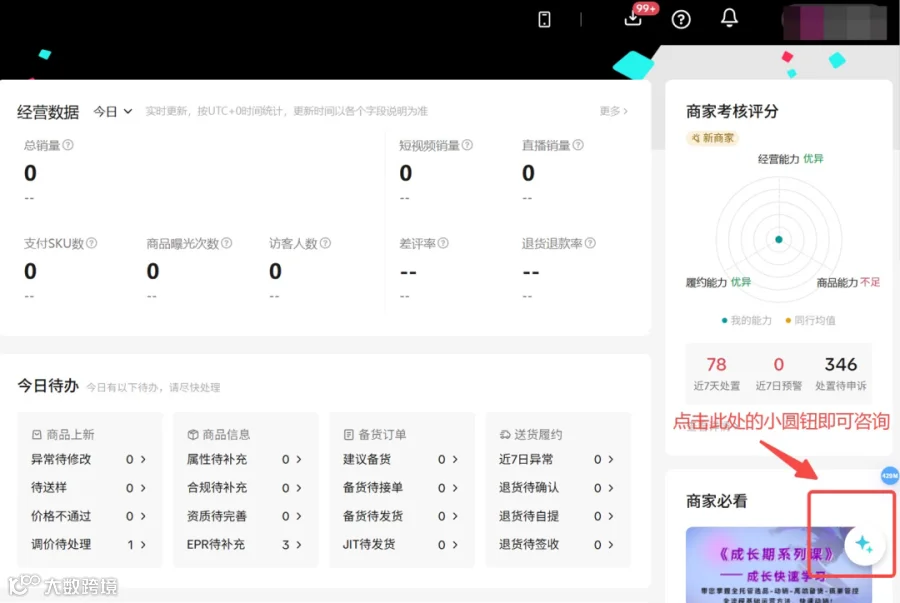This screenshot has height=603, width=900.
Task: Show info tooltip next to 直播销量
Action: pos(578,145)
